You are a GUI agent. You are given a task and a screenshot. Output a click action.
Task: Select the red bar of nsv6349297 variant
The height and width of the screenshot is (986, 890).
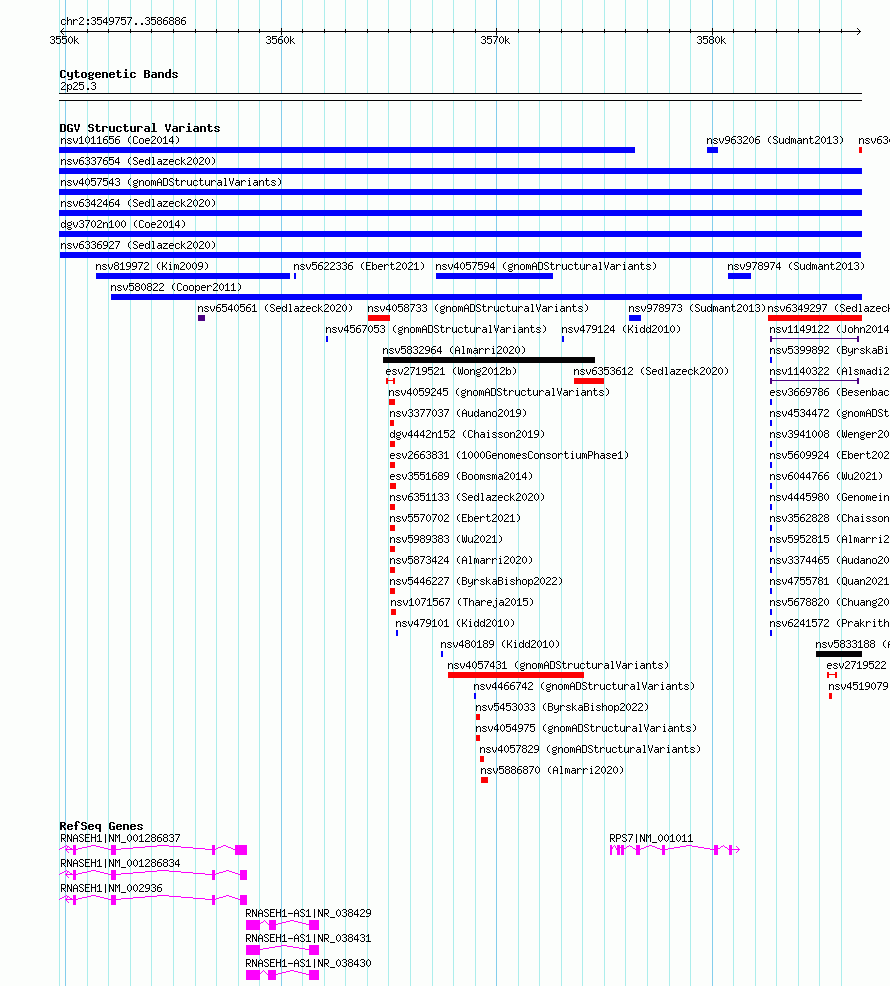(x=815, y=318)
